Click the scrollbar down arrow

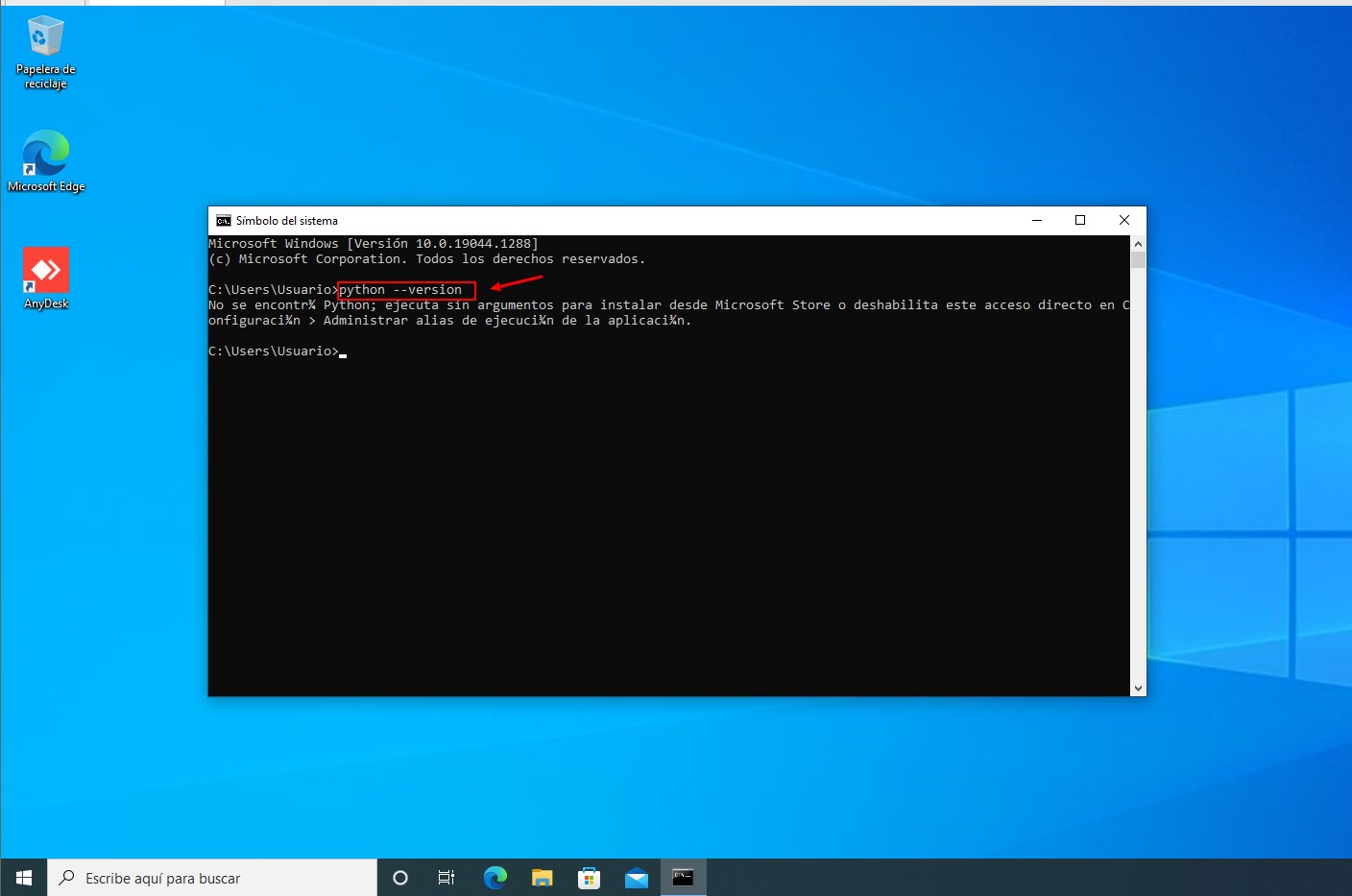[x=1138, y=688]
